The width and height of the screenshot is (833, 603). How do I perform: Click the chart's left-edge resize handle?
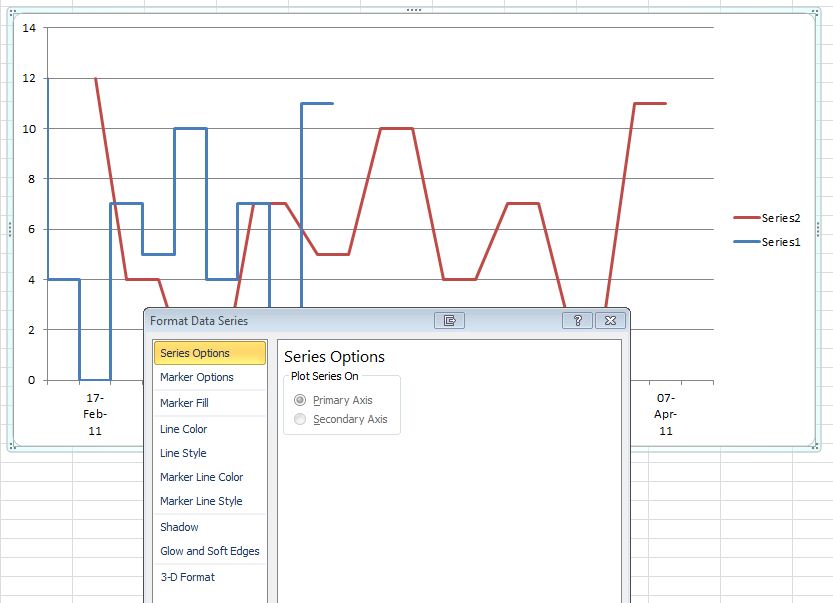[9, 228]
